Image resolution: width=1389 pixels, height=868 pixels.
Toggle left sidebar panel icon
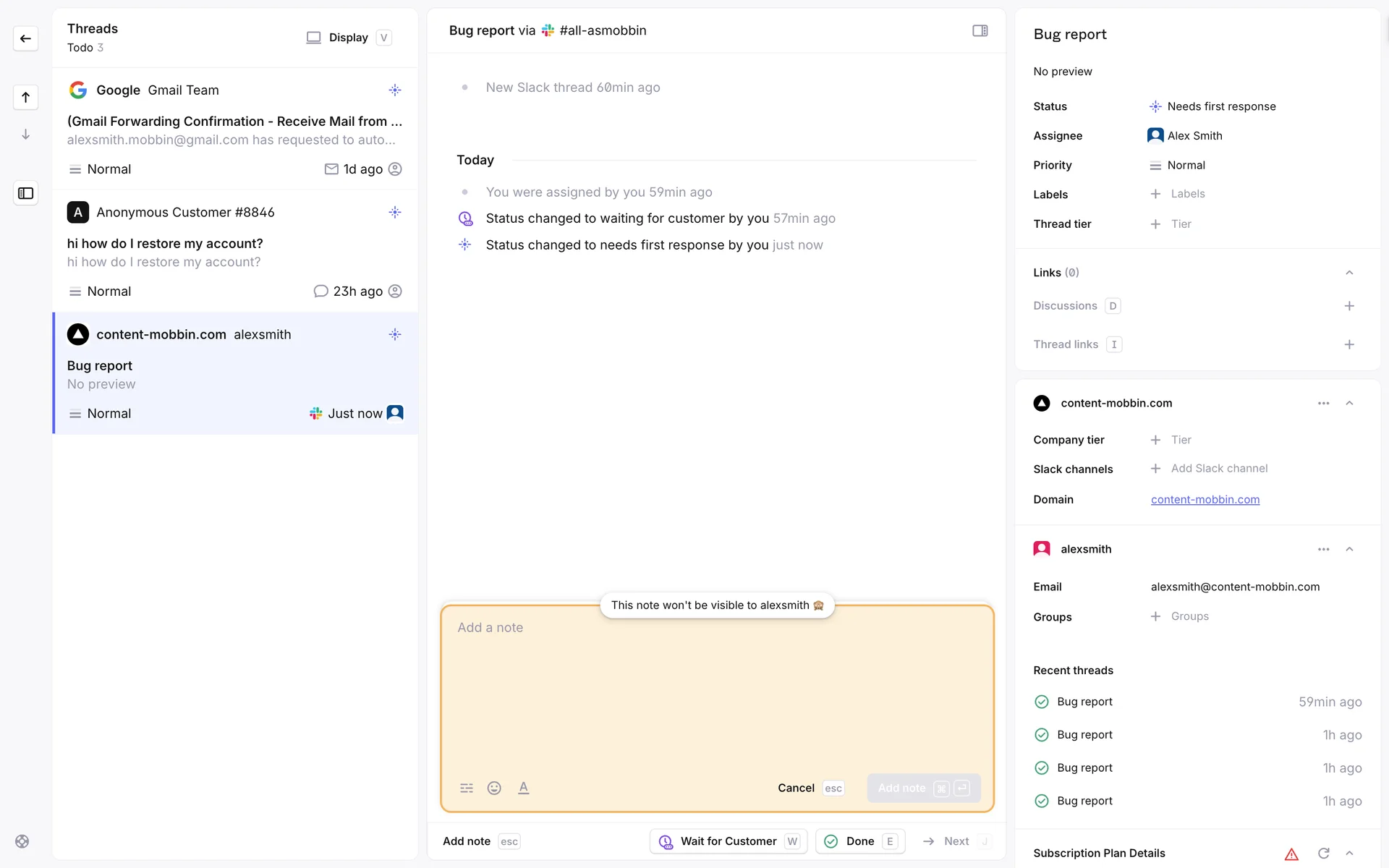tap(25, 193)
